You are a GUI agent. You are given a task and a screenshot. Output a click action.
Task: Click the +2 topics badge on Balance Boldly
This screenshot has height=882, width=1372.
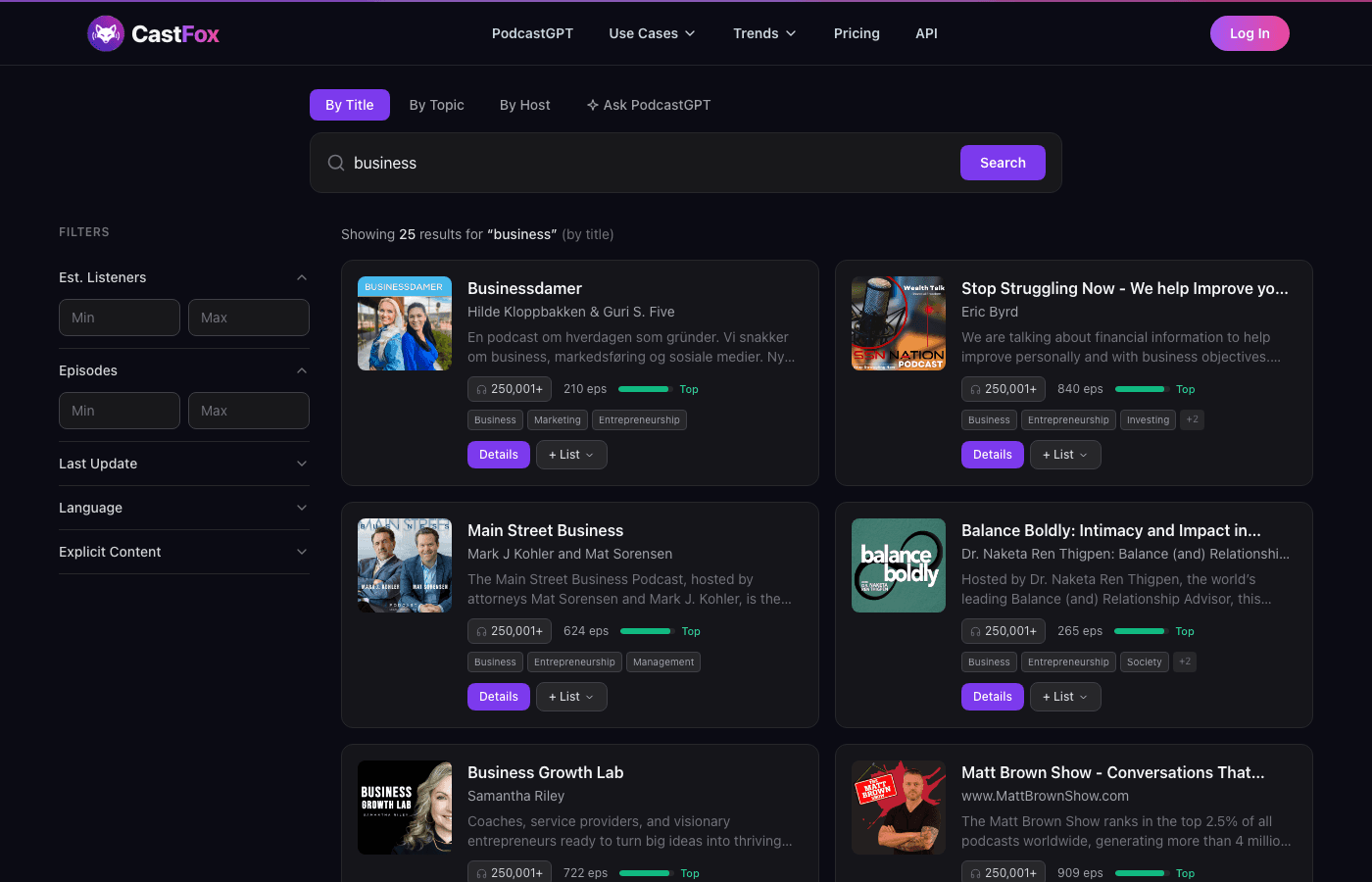[x=1184, y=661]
